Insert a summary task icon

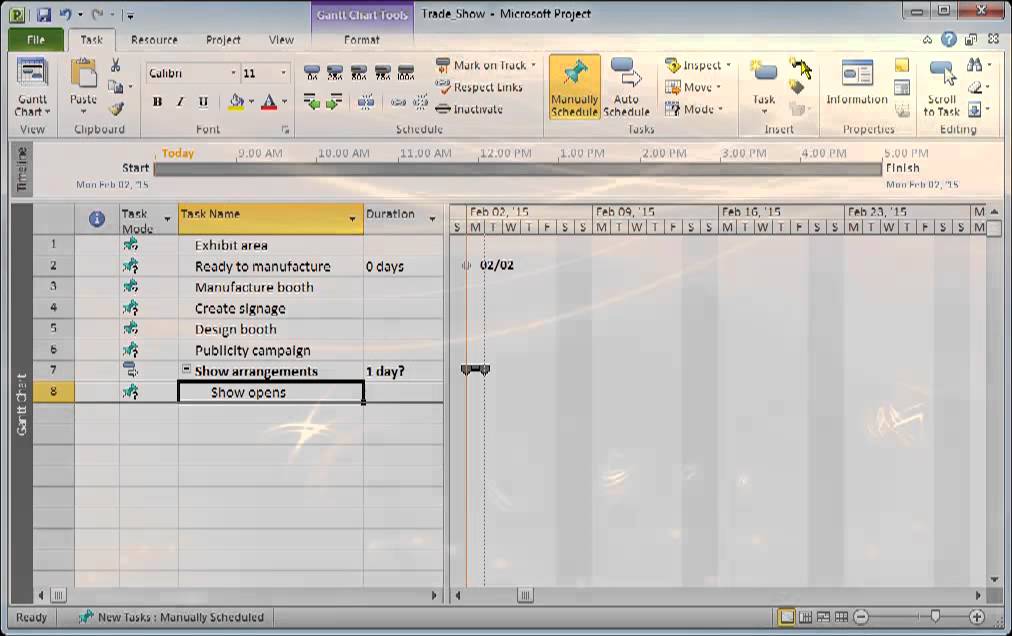tap(800, 67)
